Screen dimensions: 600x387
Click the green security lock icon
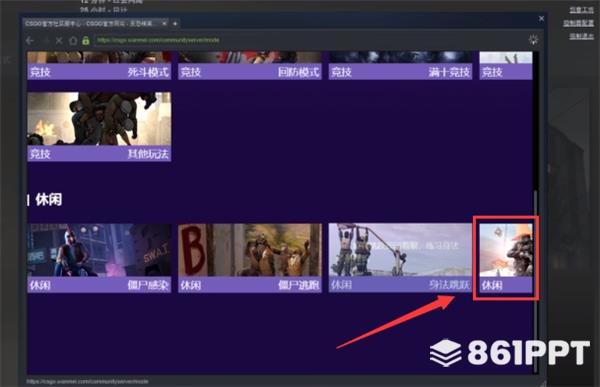[86, 40]
